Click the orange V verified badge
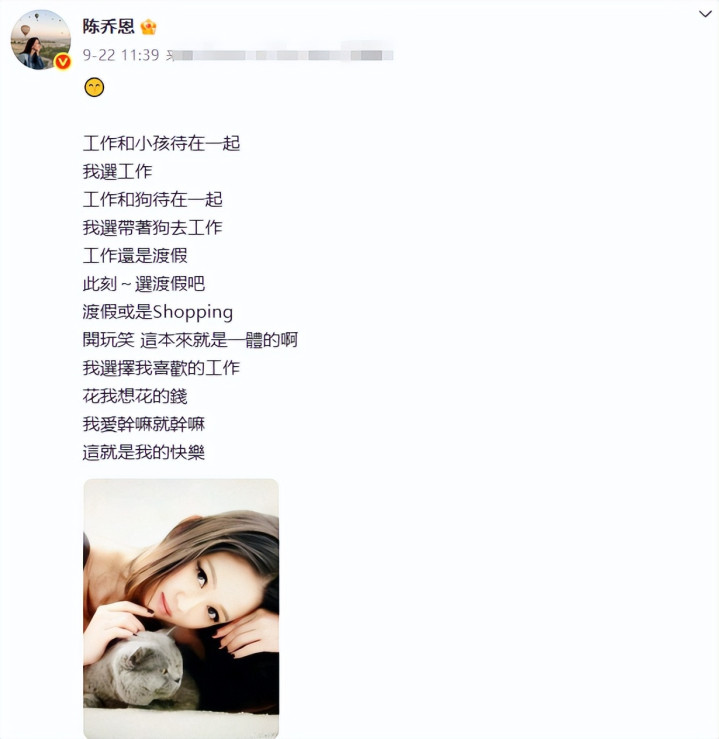 63,62
